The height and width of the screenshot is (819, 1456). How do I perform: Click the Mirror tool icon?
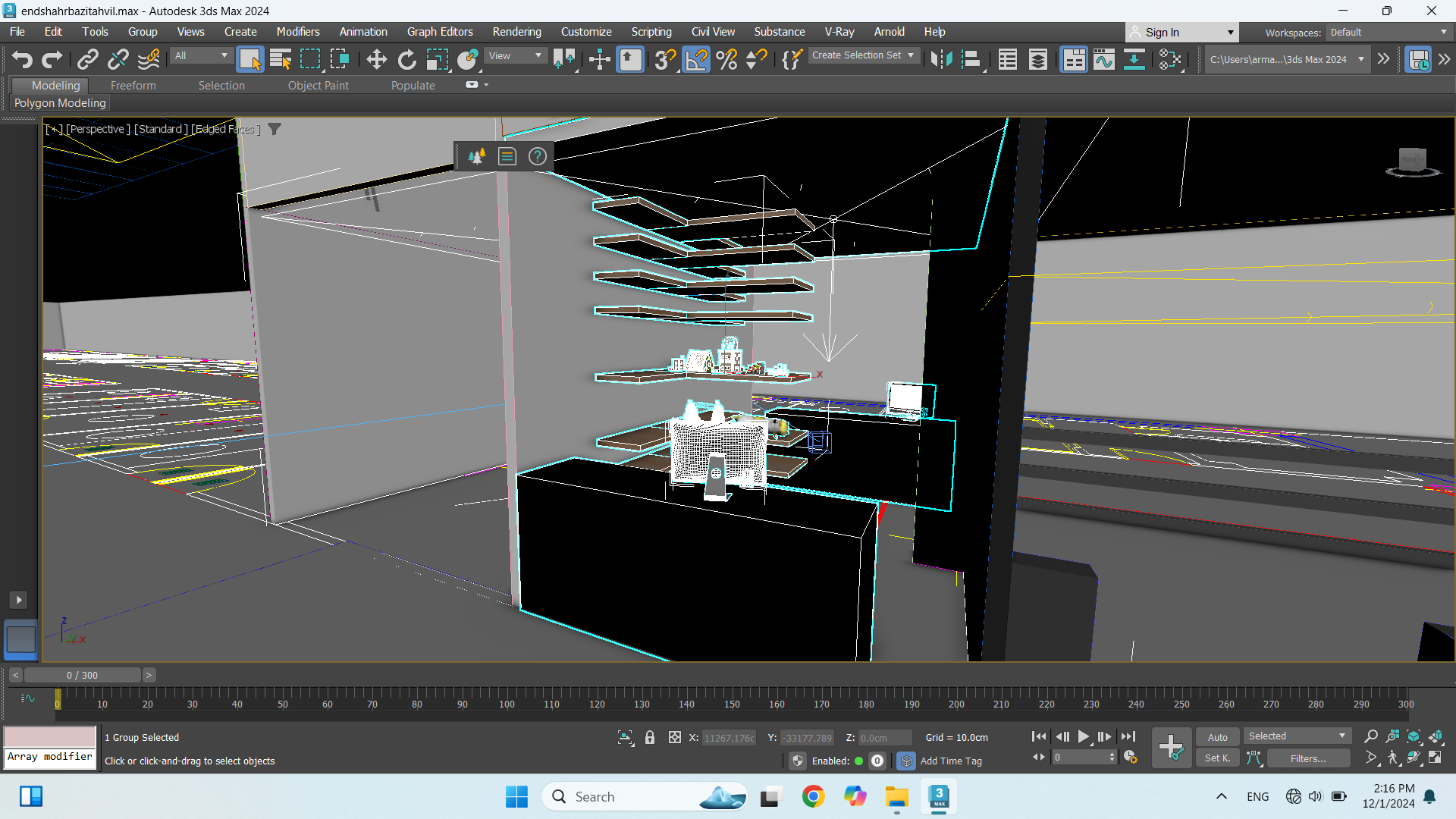pyautogui.click(x=941, y=59)
